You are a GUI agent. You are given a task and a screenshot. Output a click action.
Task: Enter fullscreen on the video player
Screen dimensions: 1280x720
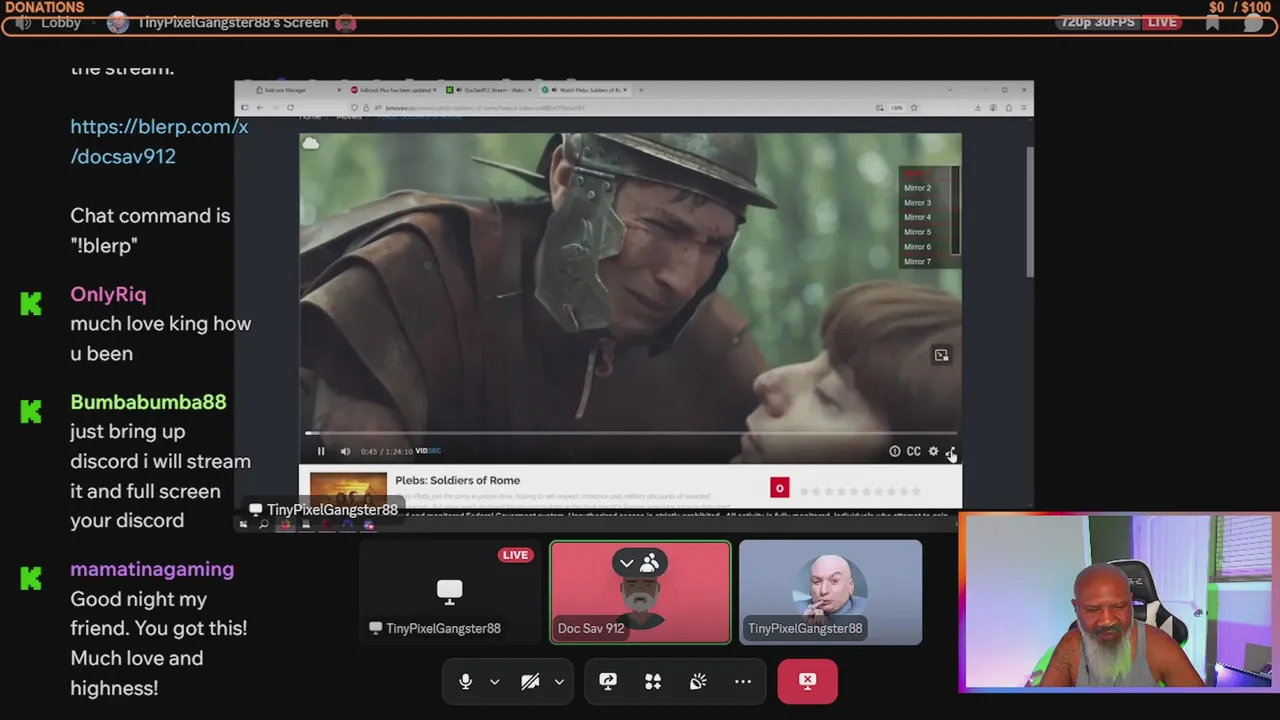tap(951, 451)
